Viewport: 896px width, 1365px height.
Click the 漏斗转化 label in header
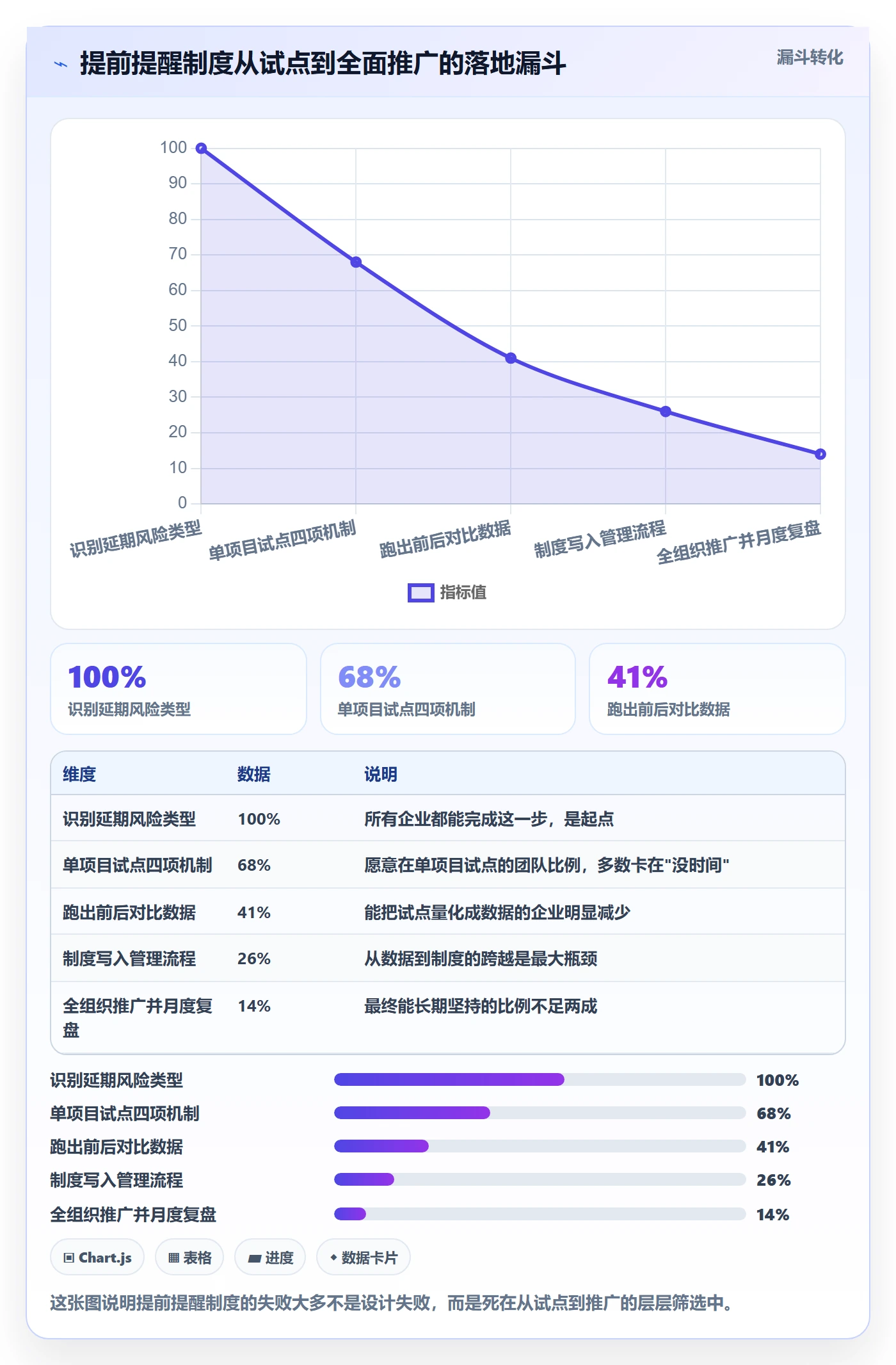pos(810,58)
